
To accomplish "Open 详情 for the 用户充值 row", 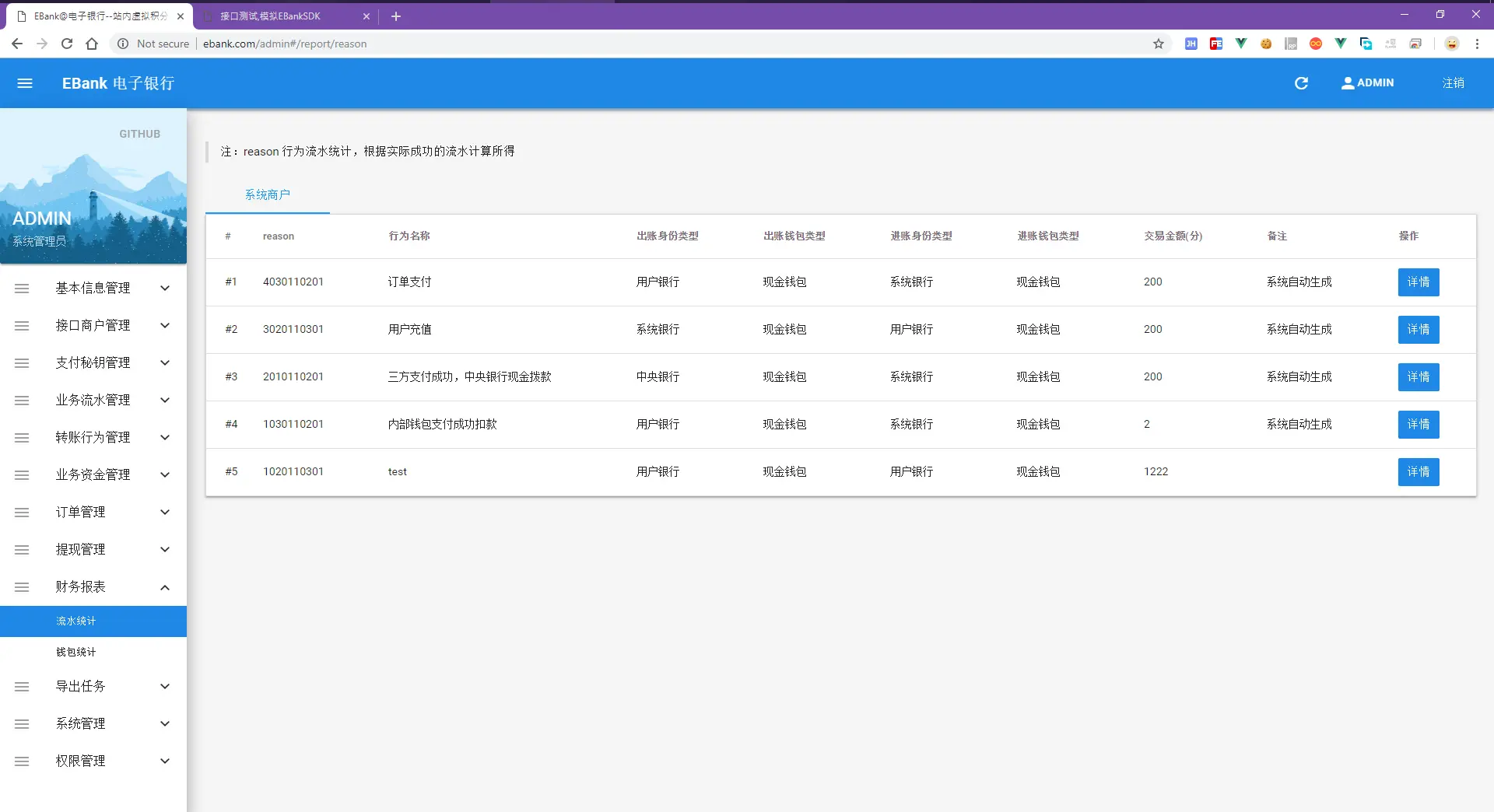I will click(1419, 330).
